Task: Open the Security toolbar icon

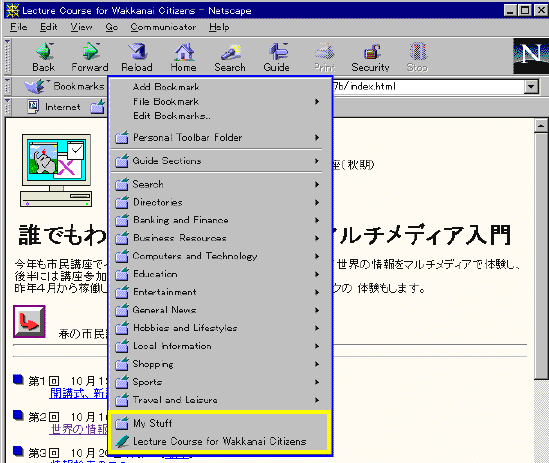Action: click(371, 51)
